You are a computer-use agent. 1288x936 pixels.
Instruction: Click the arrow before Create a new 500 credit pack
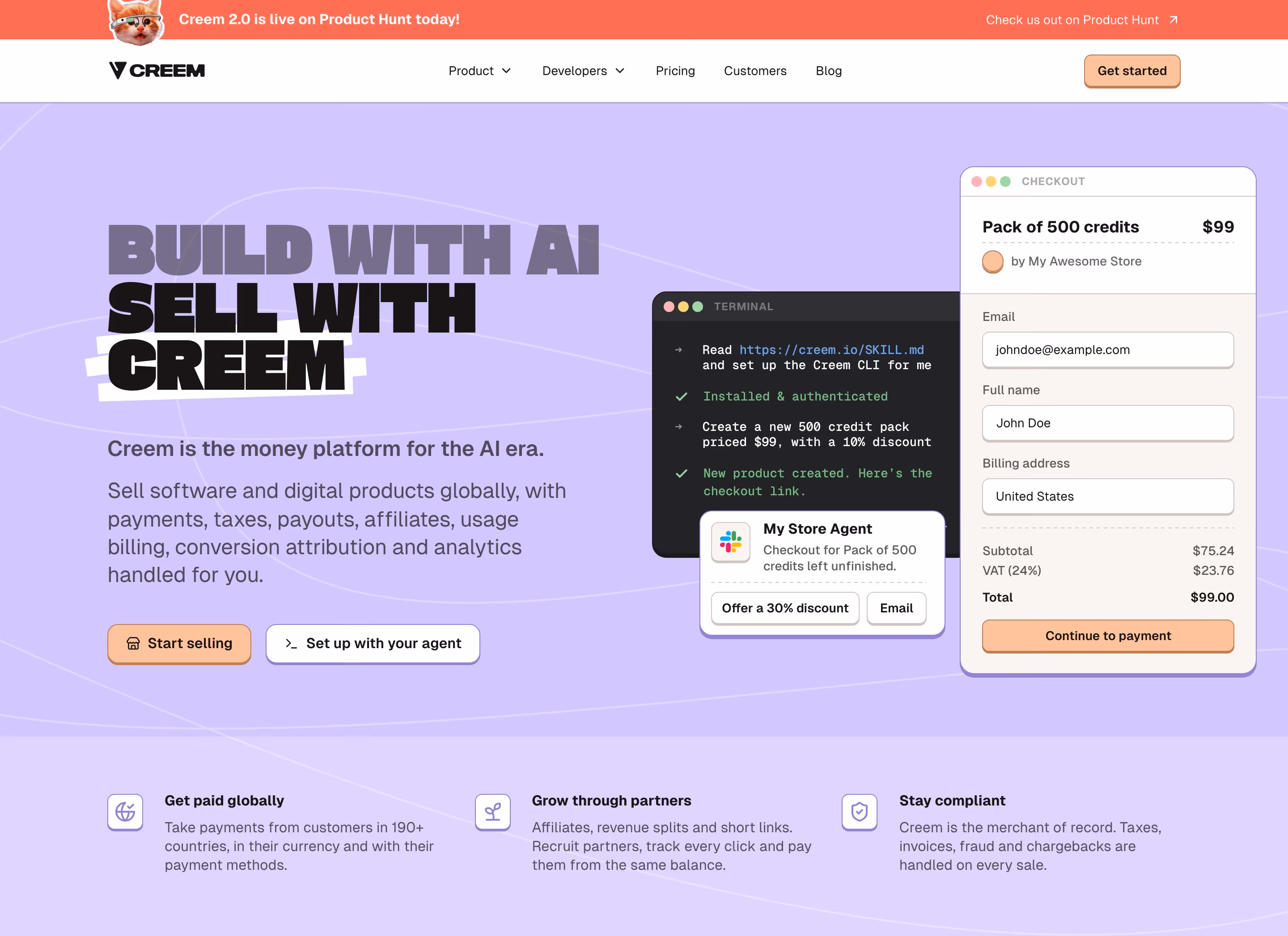coord(678,426)
